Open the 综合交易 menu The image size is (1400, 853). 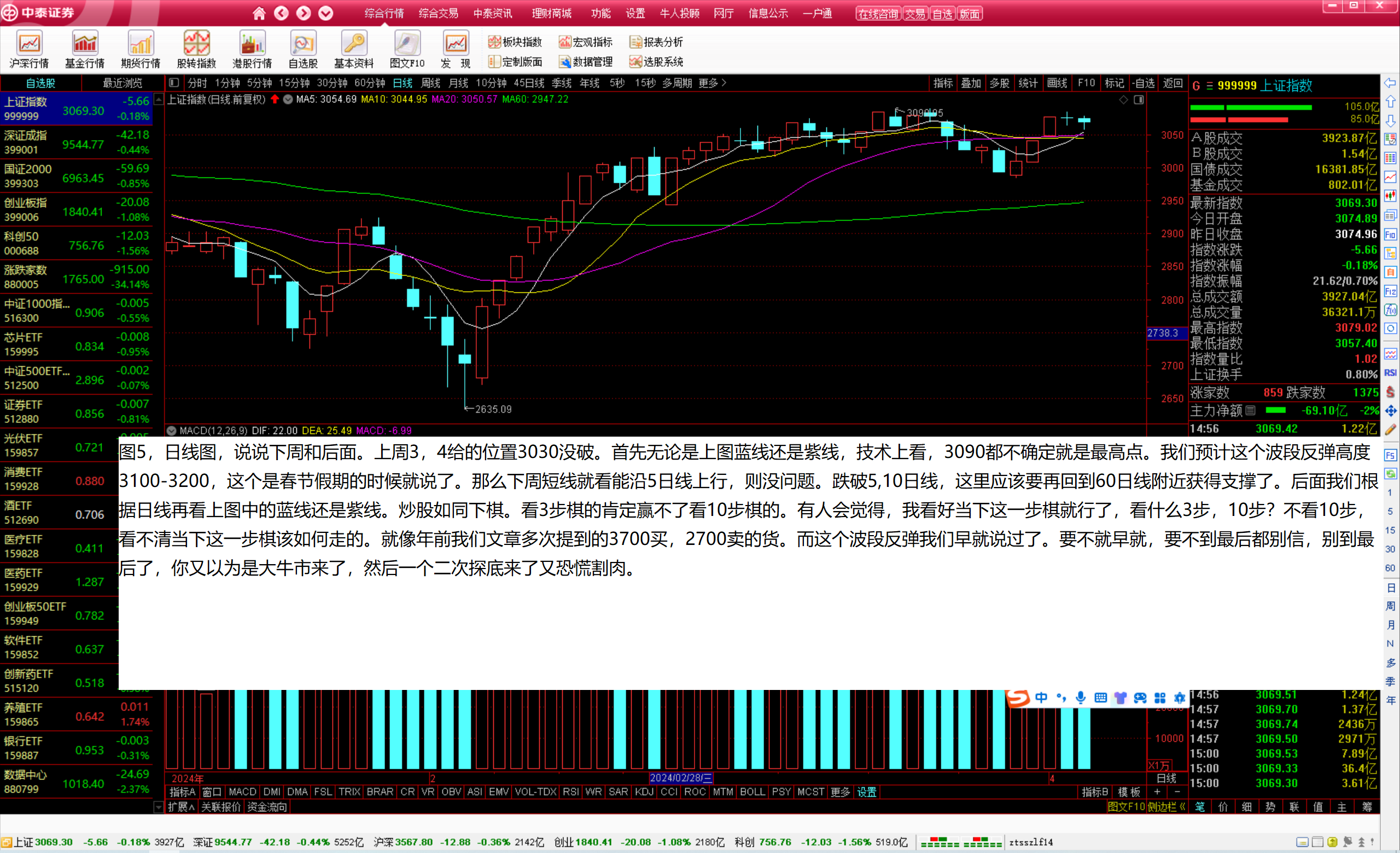[x=438, y=13]
